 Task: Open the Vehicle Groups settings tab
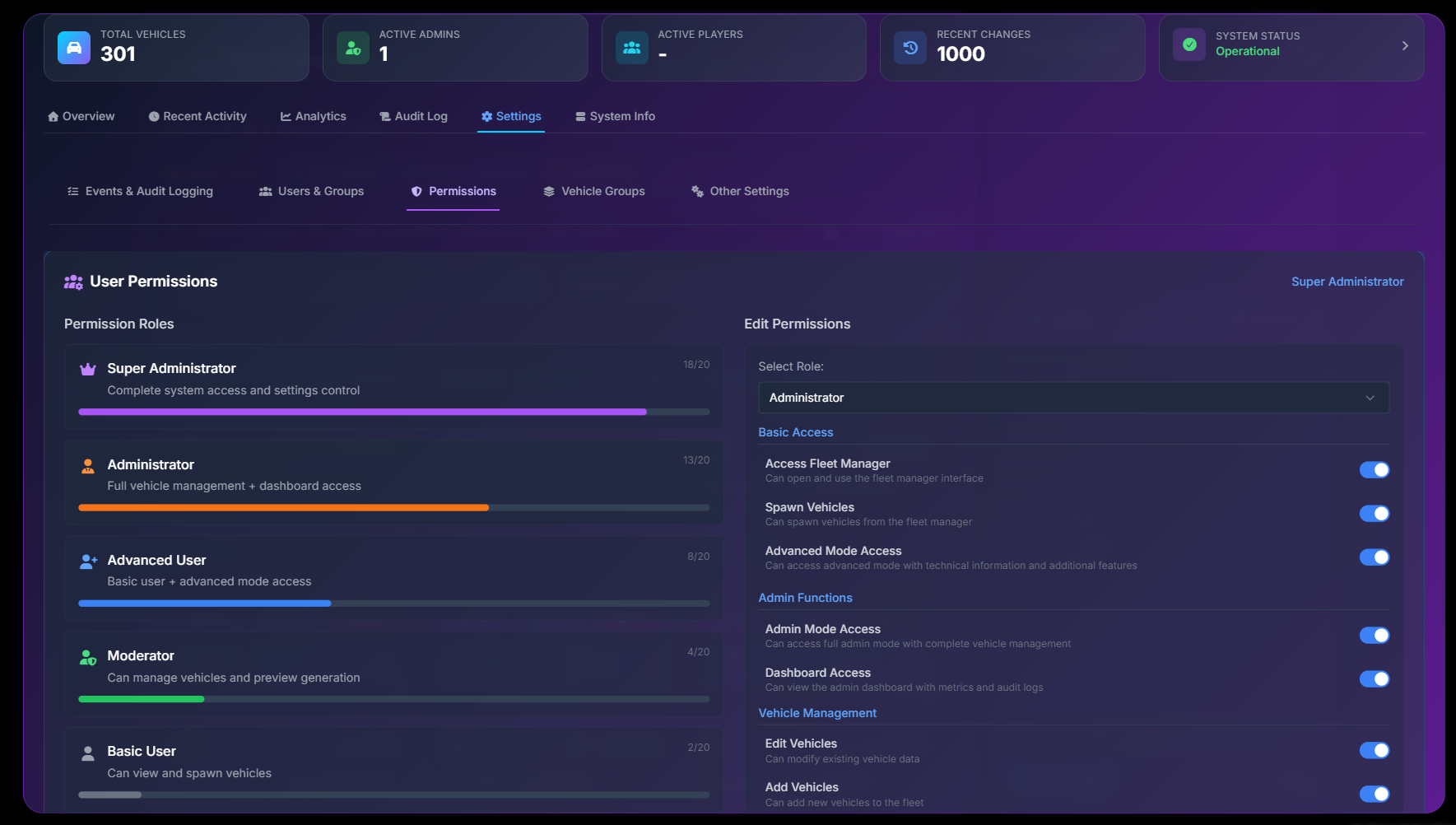click(x=593, y=192)
